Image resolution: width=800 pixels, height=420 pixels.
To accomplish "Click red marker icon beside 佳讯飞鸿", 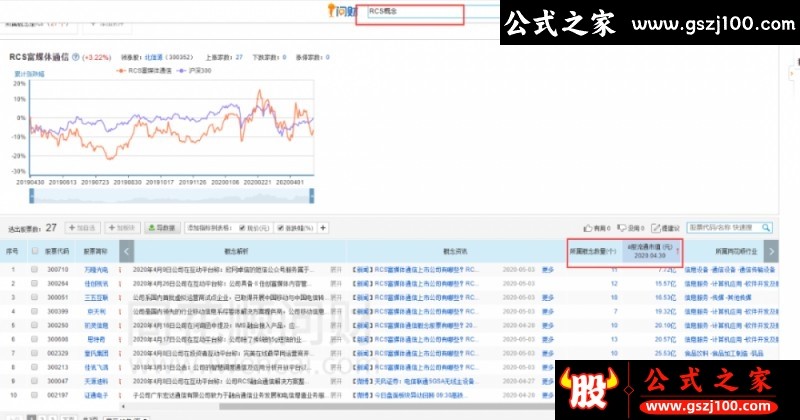I will click(120, 367).
